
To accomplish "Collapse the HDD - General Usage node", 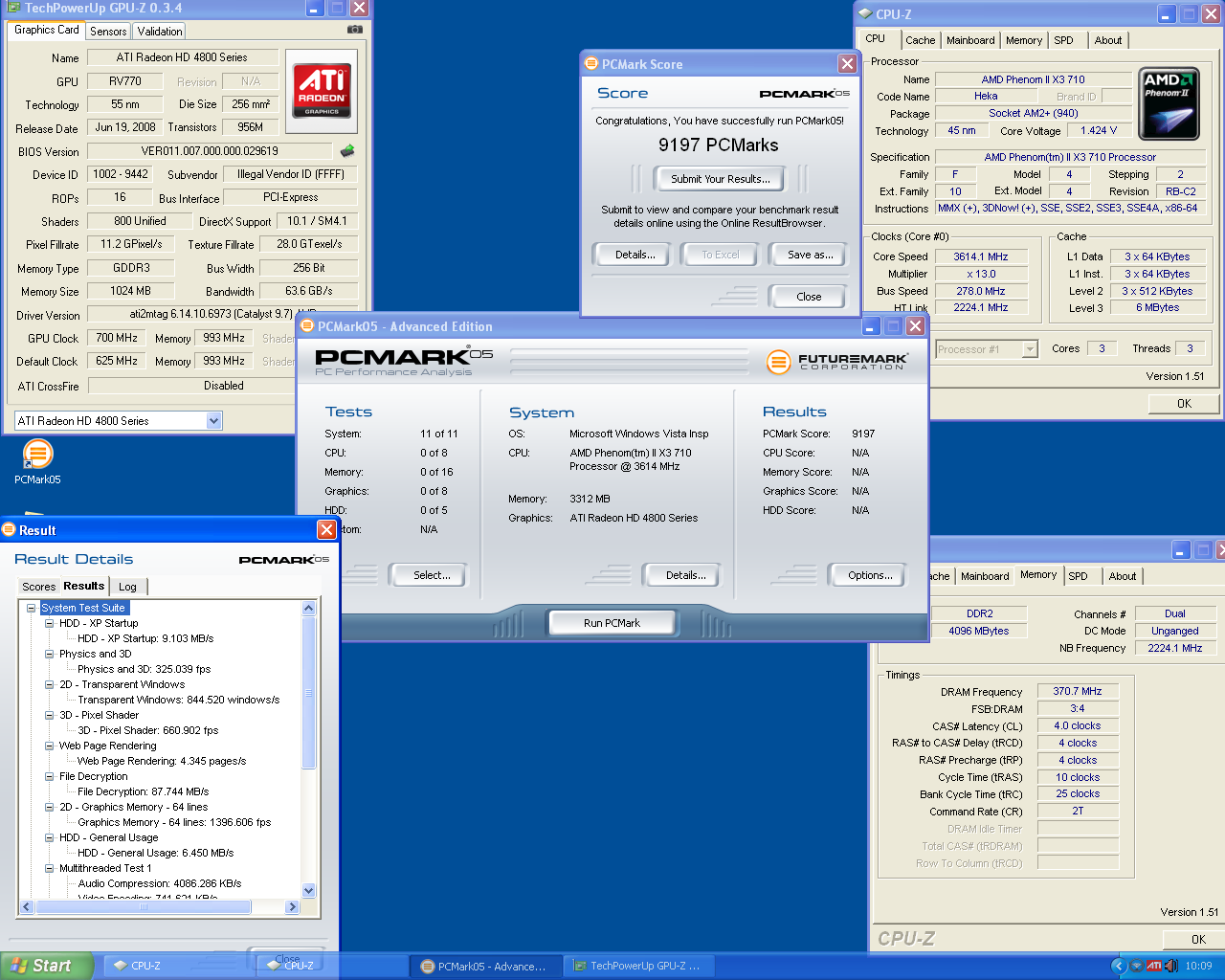I will click(x=50, y=837).
